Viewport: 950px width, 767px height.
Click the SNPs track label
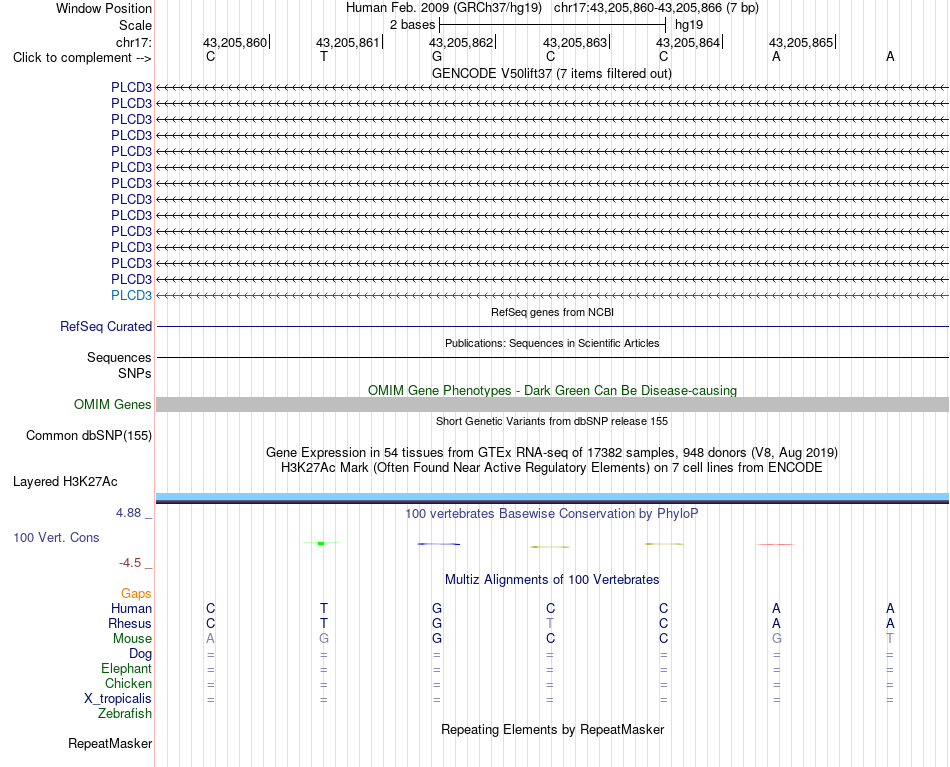click(x=135, y=373)
